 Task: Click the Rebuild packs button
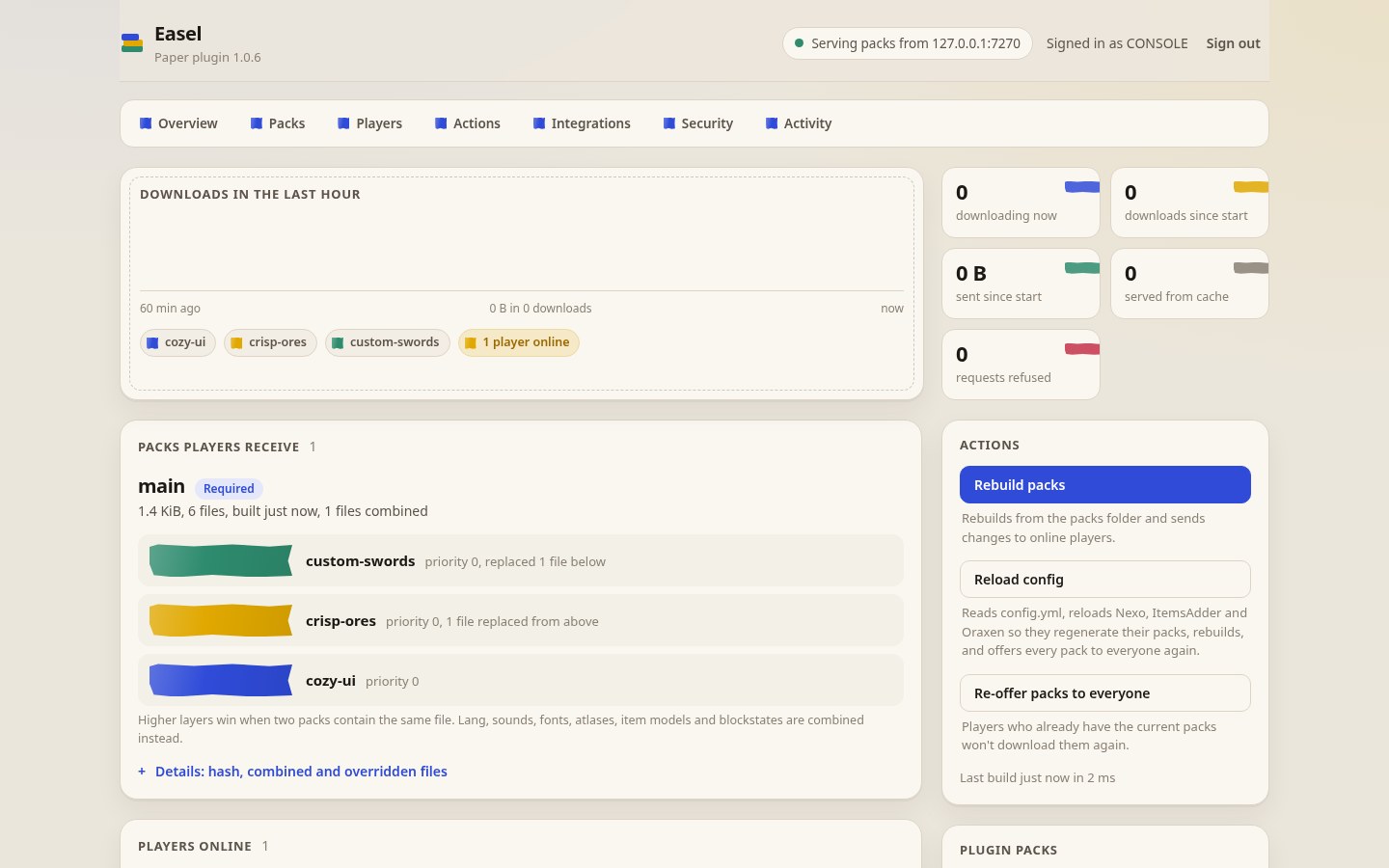tap(1105, 485)
